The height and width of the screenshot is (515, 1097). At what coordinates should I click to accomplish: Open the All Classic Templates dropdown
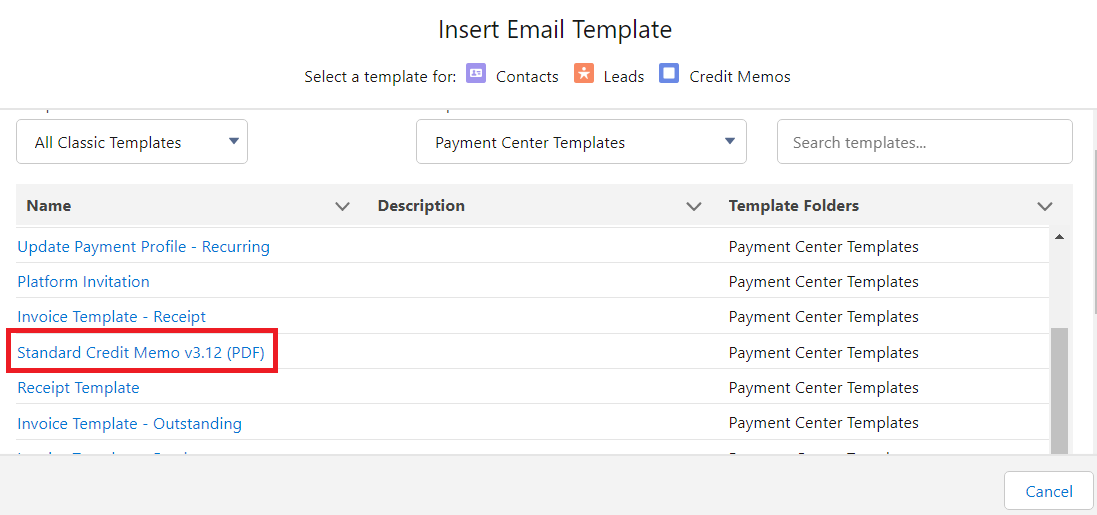132,142
